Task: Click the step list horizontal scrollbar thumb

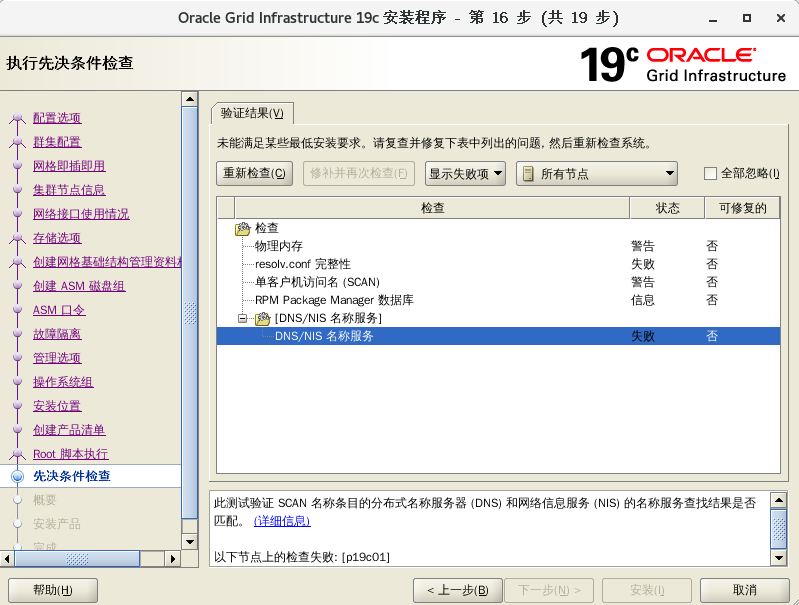Action: 77,559
